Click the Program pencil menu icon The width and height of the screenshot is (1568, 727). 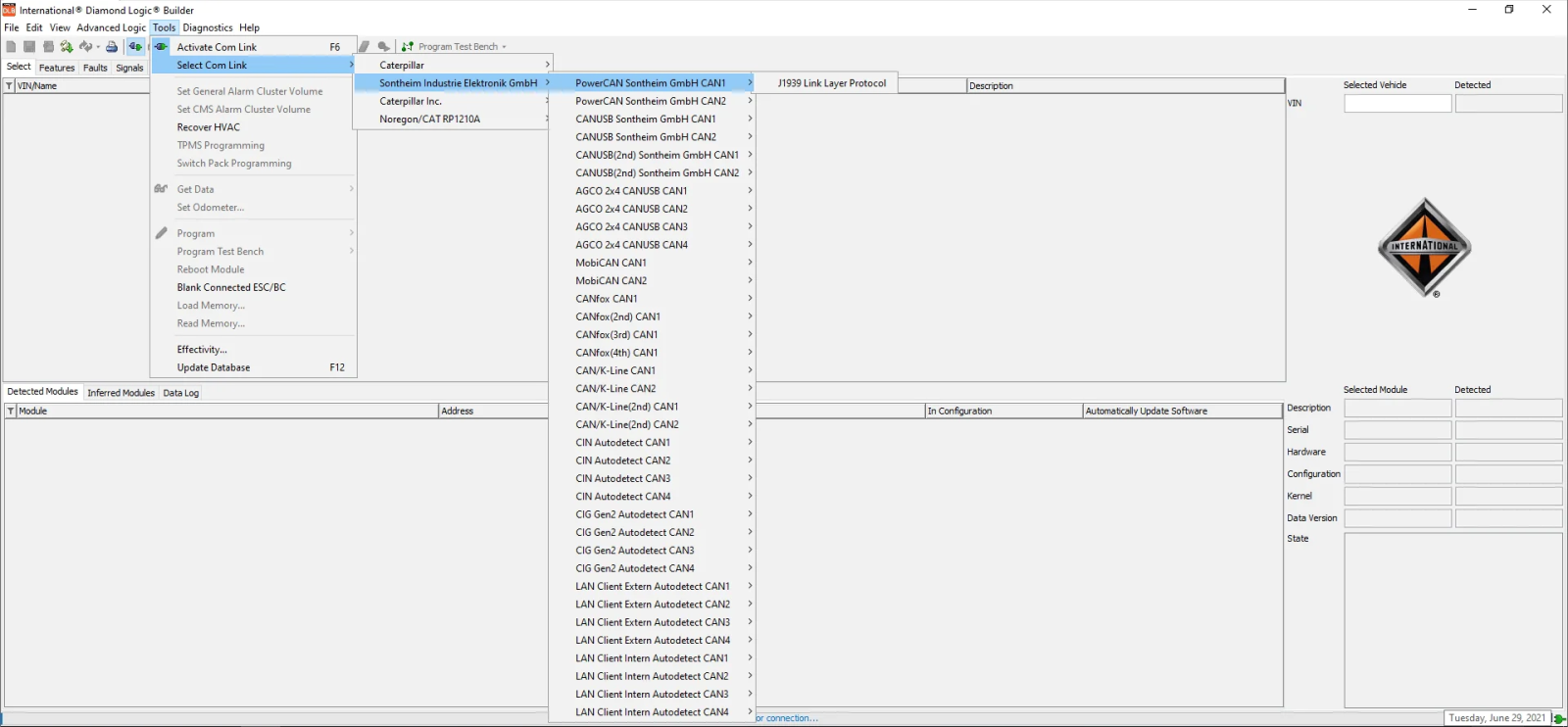pyautogui.click(x=161, y=232)
